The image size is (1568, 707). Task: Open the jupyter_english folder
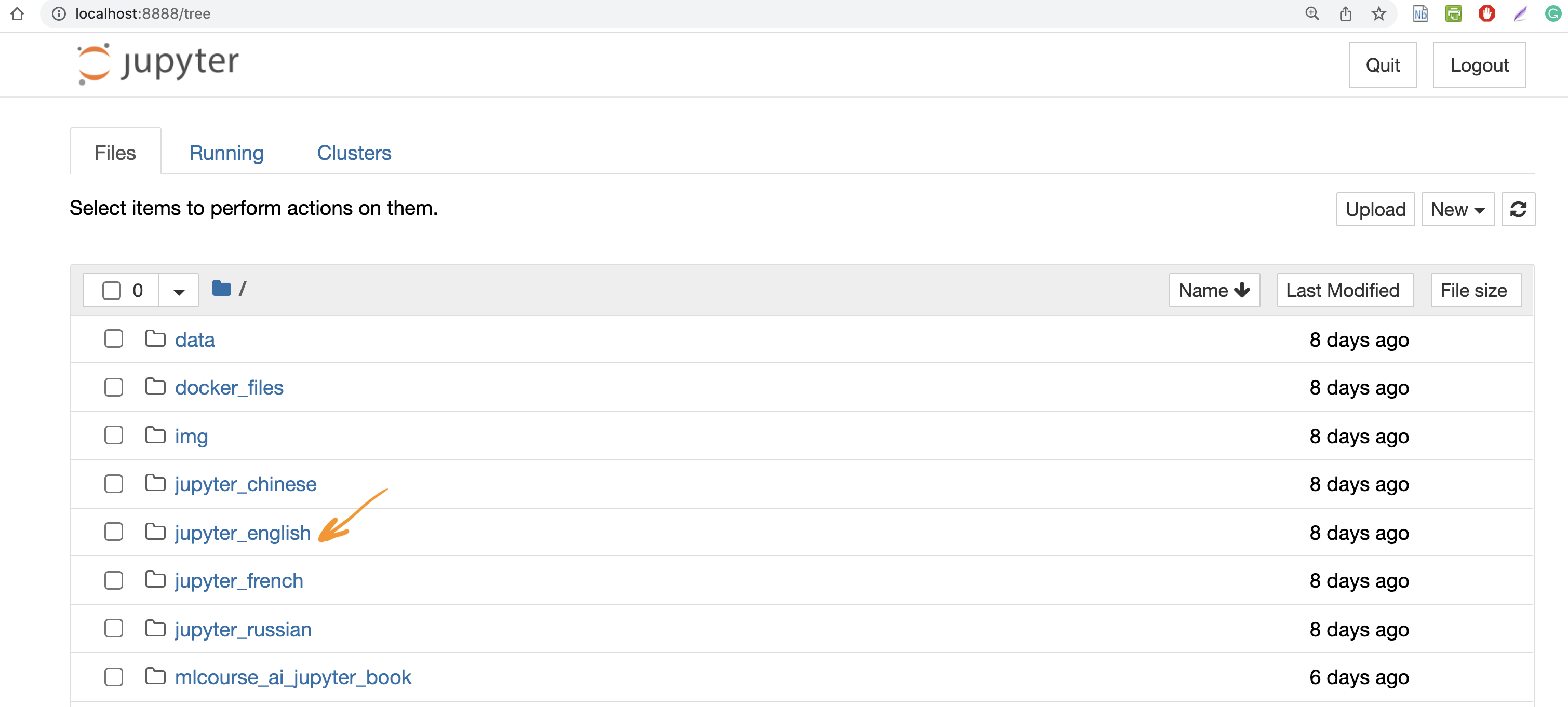[241, 531]
